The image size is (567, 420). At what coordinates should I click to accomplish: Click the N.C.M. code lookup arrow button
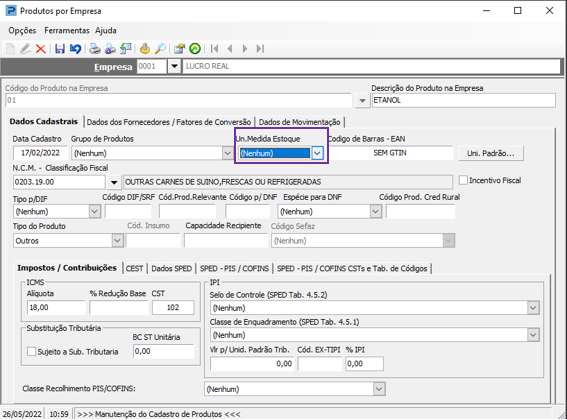point(114,182)
